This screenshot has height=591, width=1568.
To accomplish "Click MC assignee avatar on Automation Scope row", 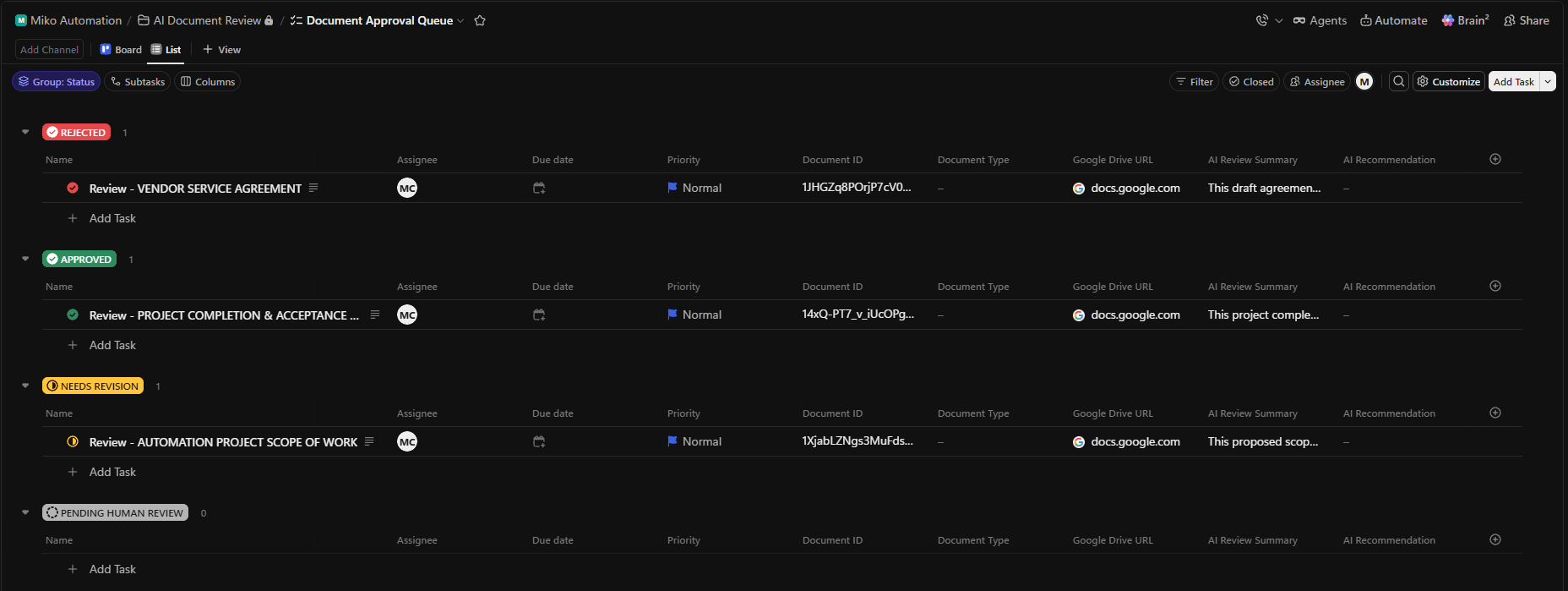I will coord(407,441).
